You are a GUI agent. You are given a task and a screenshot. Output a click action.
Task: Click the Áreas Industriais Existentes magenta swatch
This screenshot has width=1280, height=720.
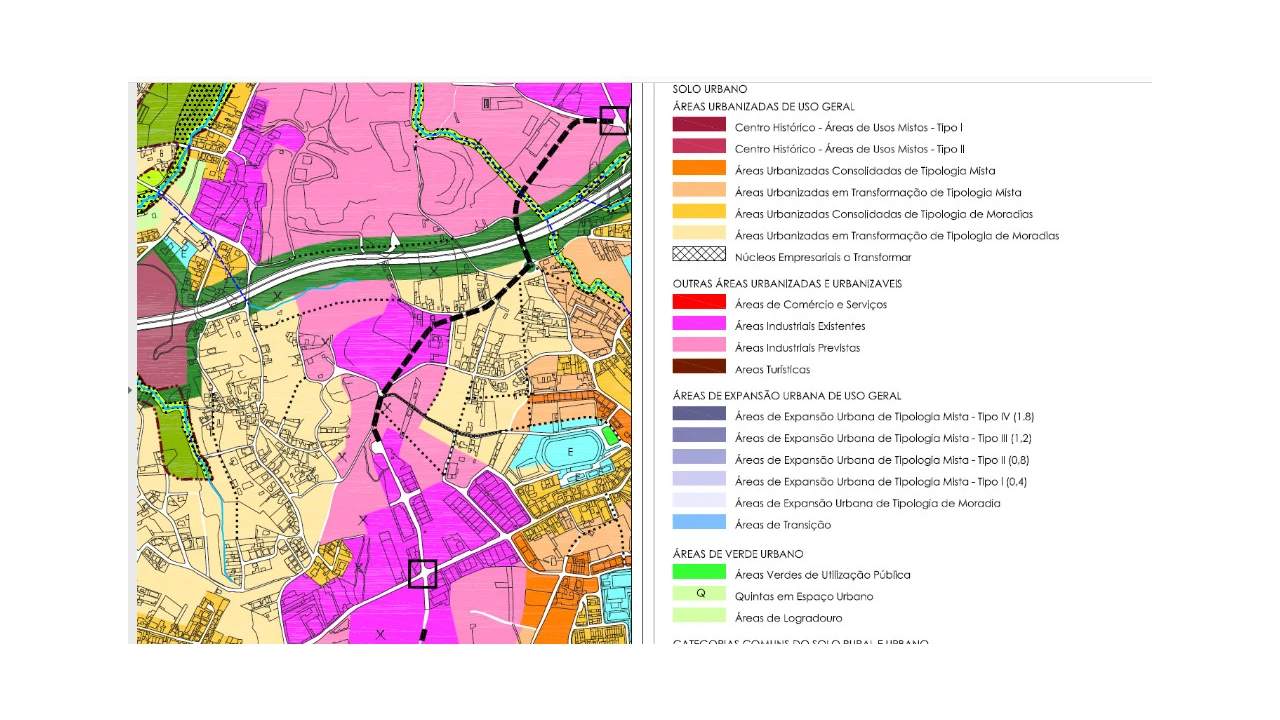pyautogui.click(x=699, y=324)
